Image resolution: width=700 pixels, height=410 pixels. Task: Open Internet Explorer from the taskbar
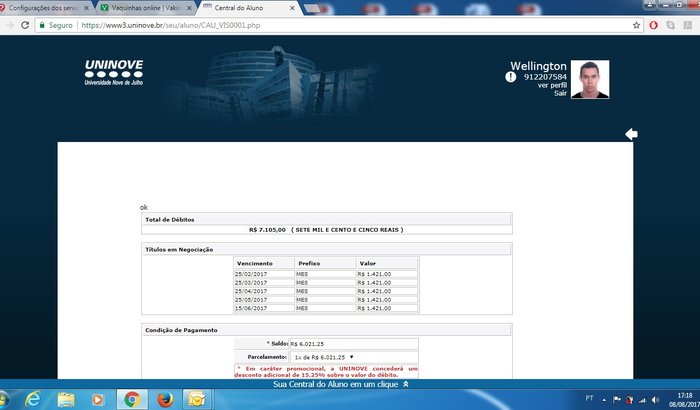(x=33, y=399)
